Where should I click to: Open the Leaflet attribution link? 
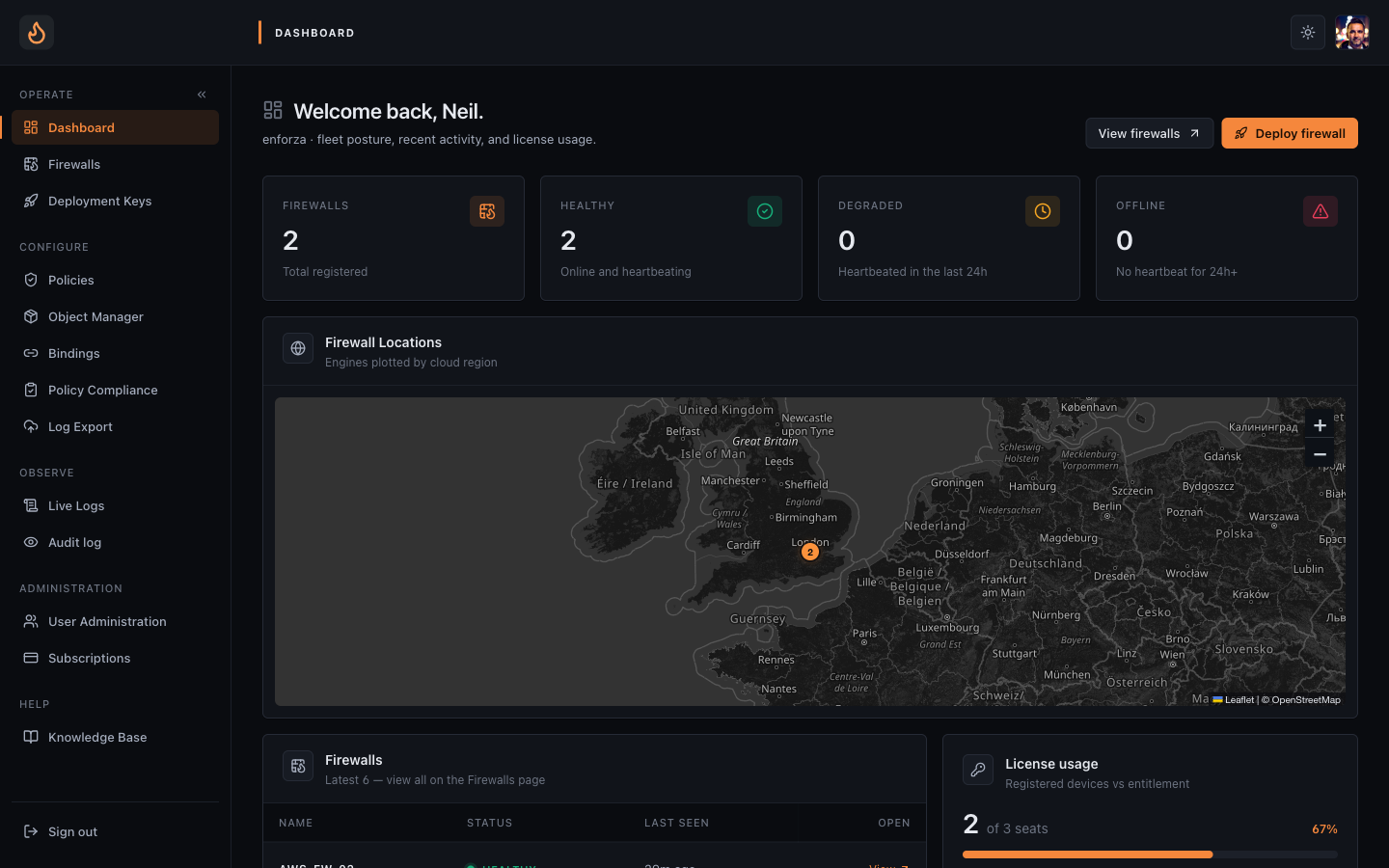point(1234,700)
